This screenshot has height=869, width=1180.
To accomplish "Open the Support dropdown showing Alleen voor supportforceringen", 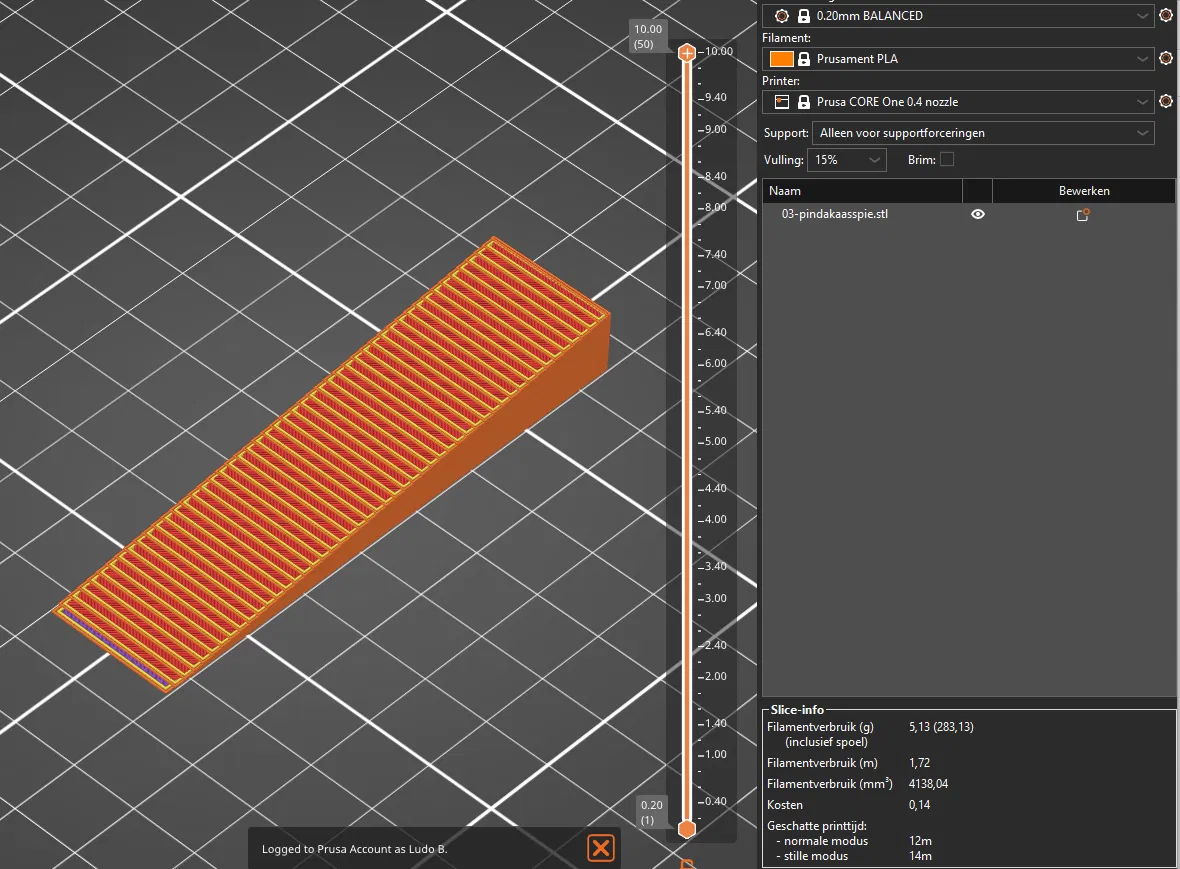I will [983, 133].
